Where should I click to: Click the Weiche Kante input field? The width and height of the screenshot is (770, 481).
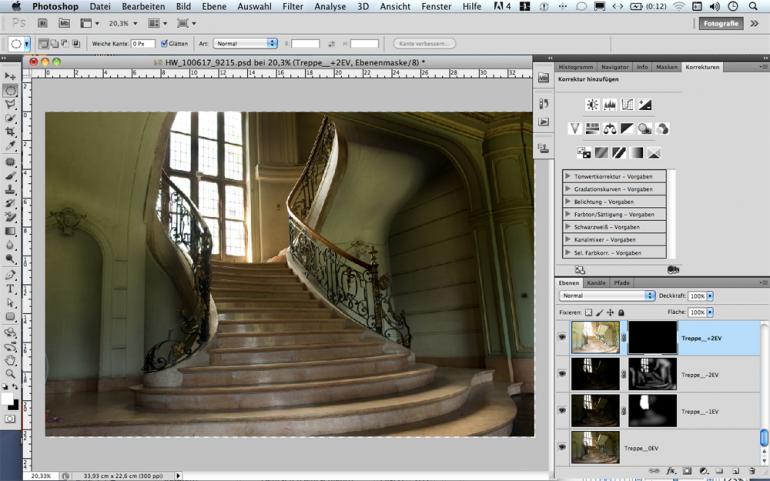coord(143,44)
